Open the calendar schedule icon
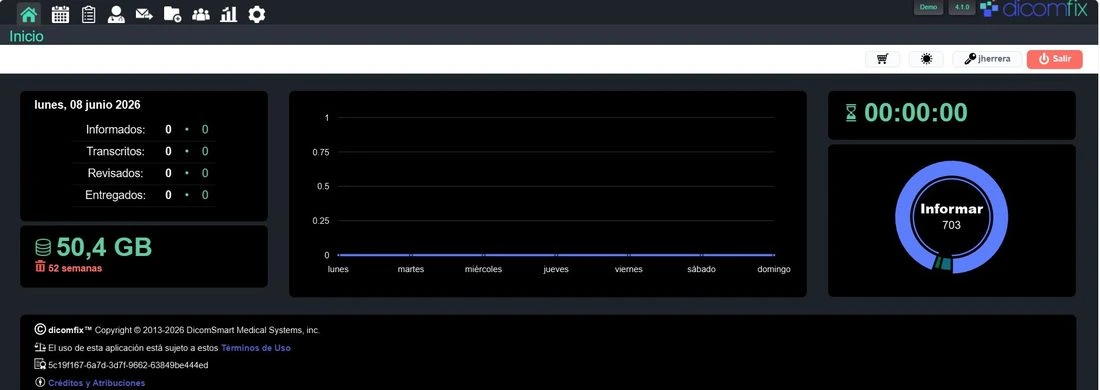Image resolution: width=1100 pixels, height=390 pixels. point(60,14)
